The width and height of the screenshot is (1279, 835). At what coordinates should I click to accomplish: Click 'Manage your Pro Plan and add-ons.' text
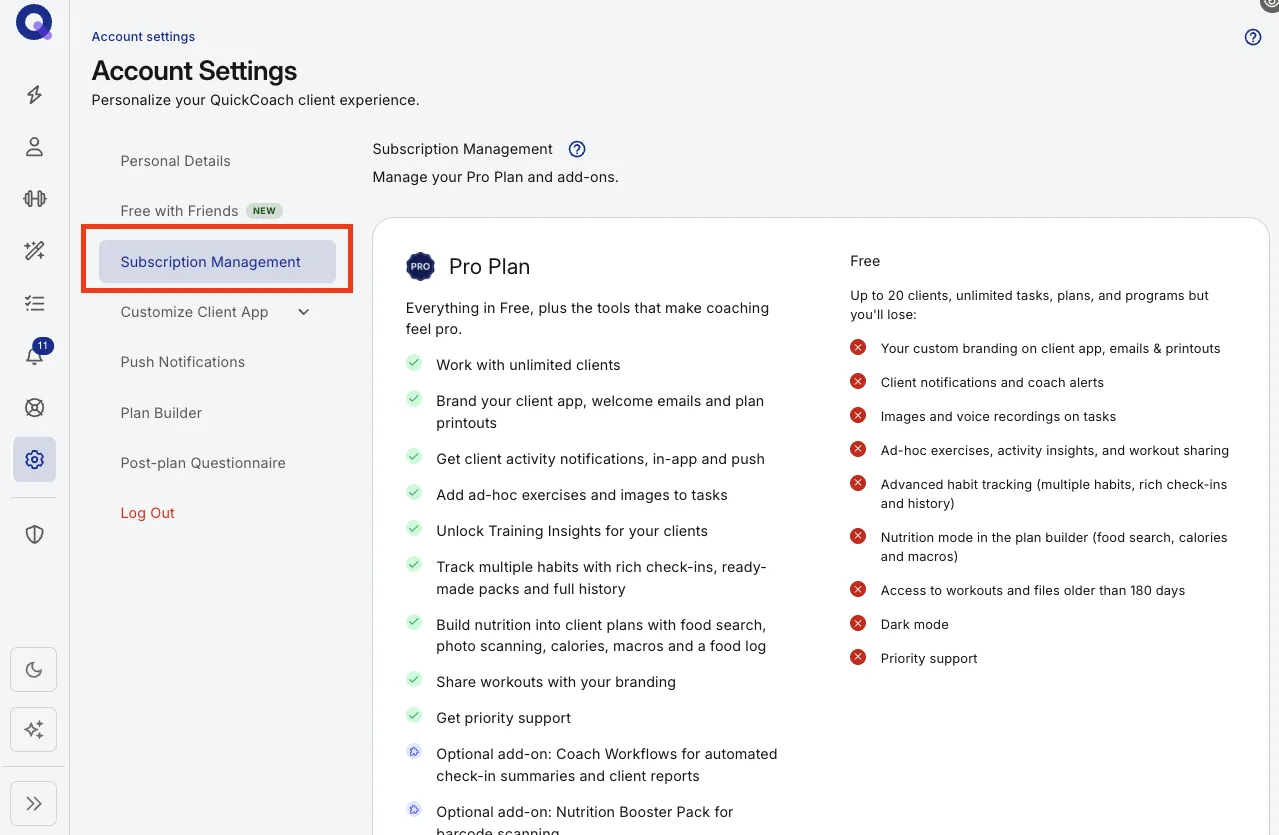pos(496,177)
